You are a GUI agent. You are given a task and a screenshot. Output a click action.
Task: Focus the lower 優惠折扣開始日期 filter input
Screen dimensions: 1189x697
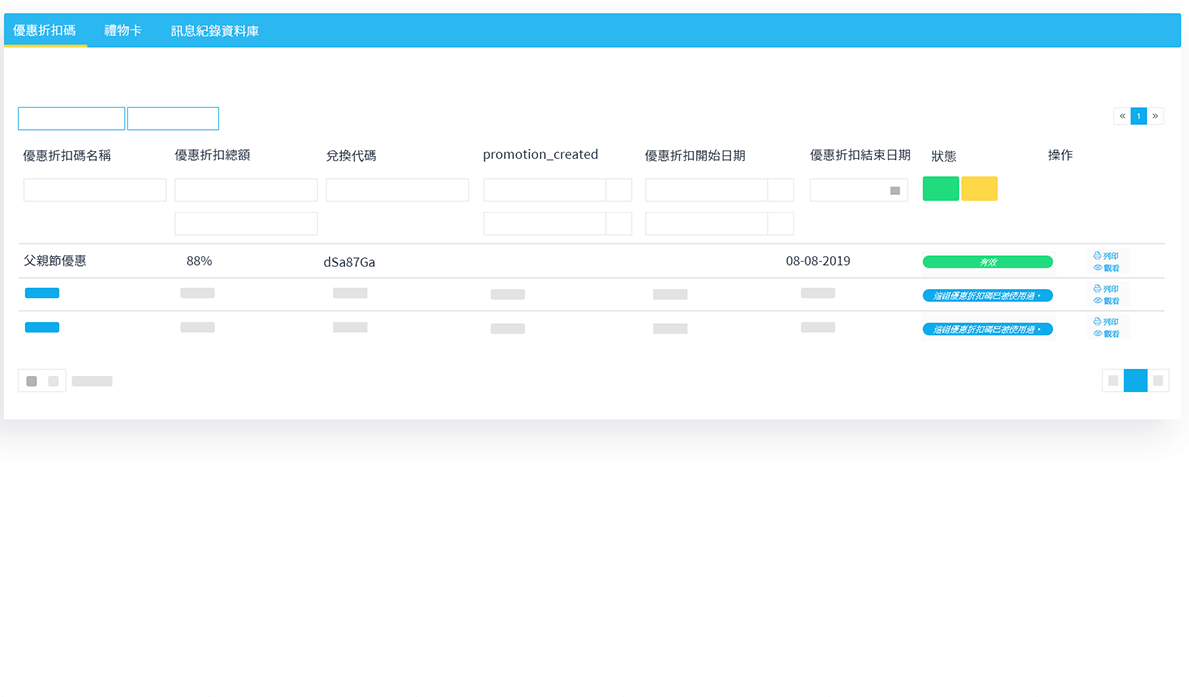tap(706, 224)
